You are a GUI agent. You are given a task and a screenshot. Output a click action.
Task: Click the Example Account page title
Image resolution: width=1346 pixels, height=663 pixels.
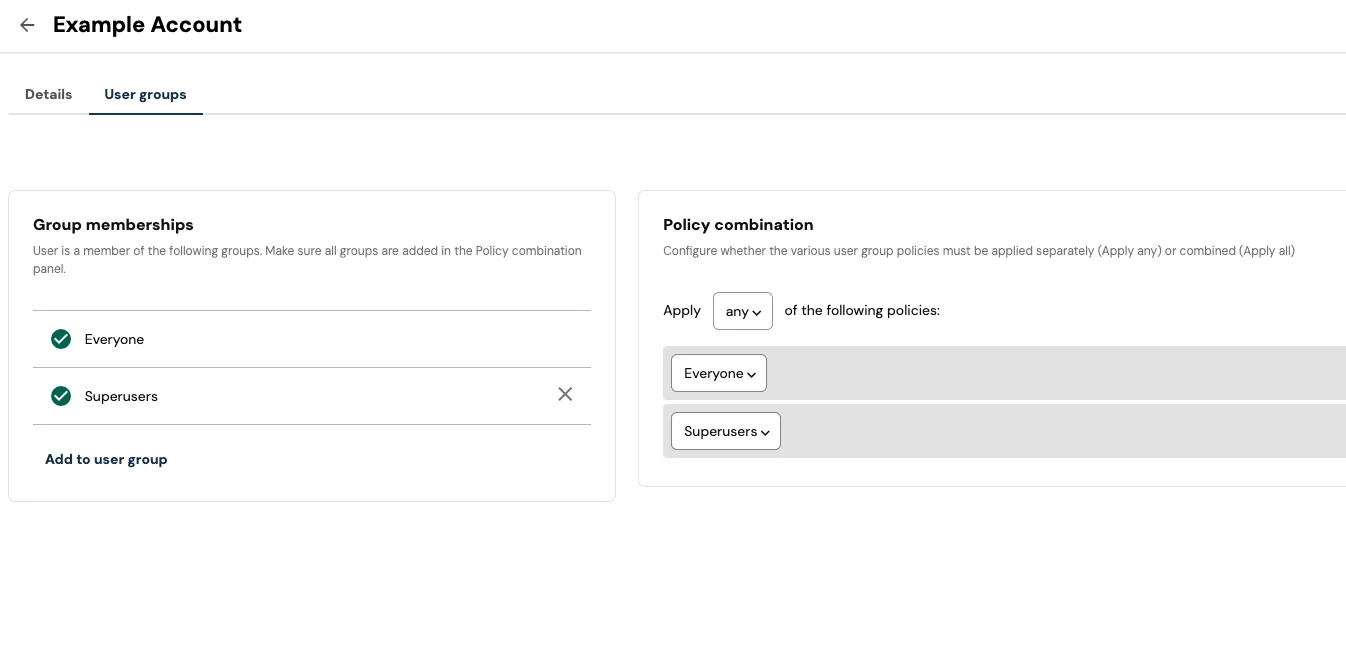pyautogui.click(x=147, y=25)
